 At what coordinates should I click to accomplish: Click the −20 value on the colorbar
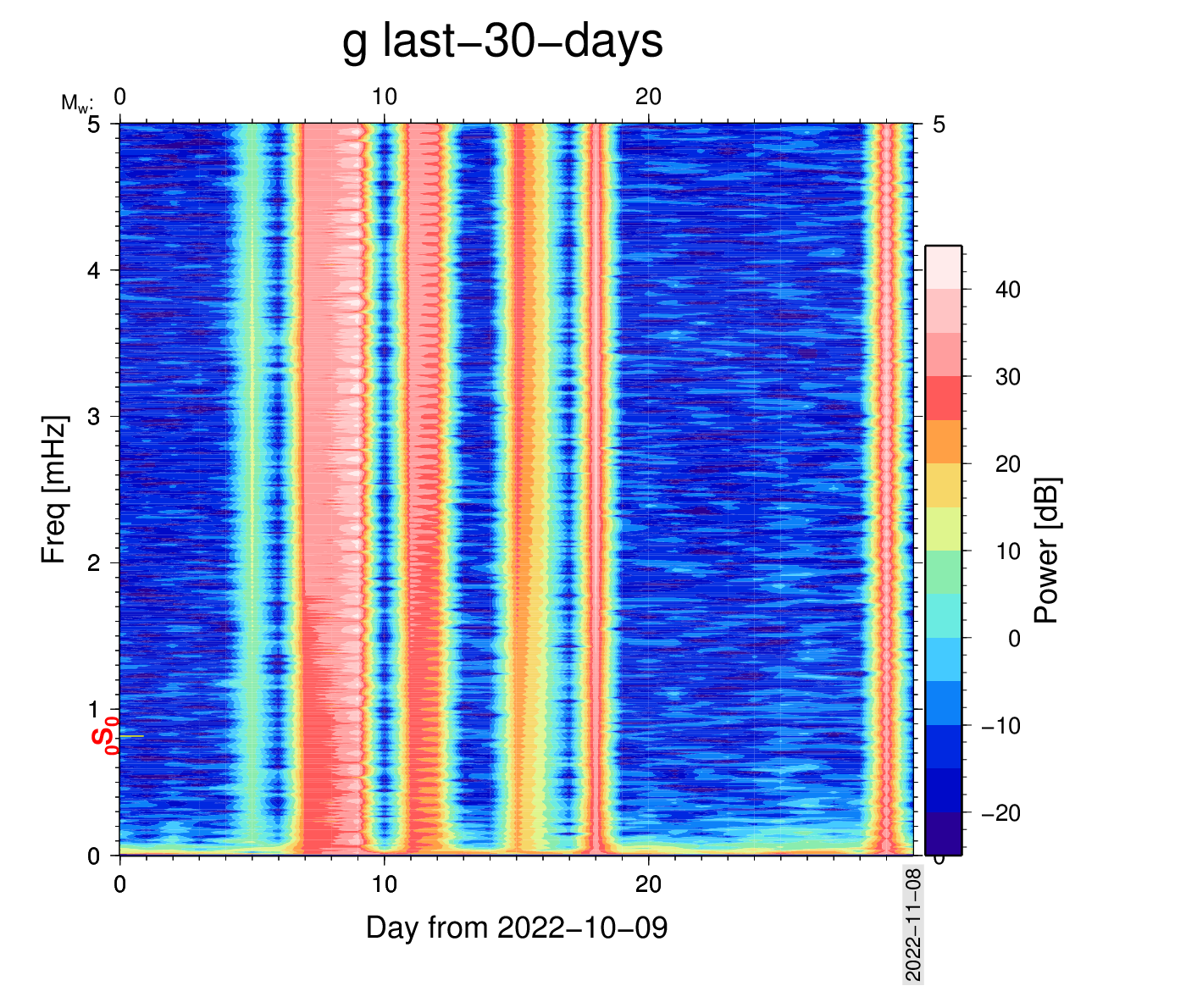click(1000, 813)
